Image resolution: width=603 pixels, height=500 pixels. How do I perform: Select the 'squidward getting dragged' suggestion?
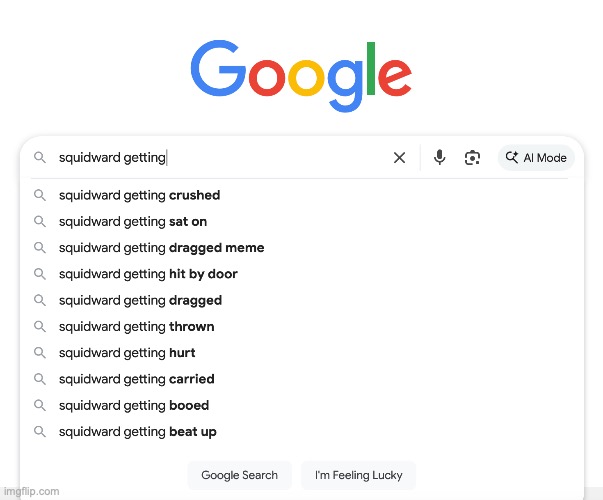tap(302, 300)
